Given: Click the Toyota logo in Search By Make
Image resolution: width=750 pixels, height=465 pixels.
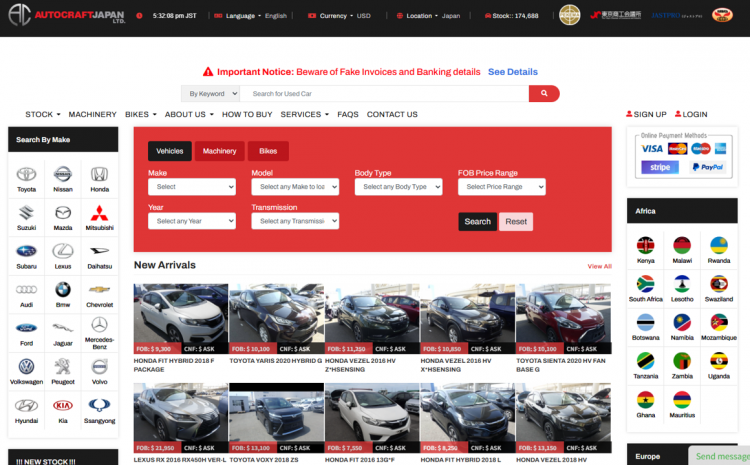Looking at the screenshot, I should 26,174.
